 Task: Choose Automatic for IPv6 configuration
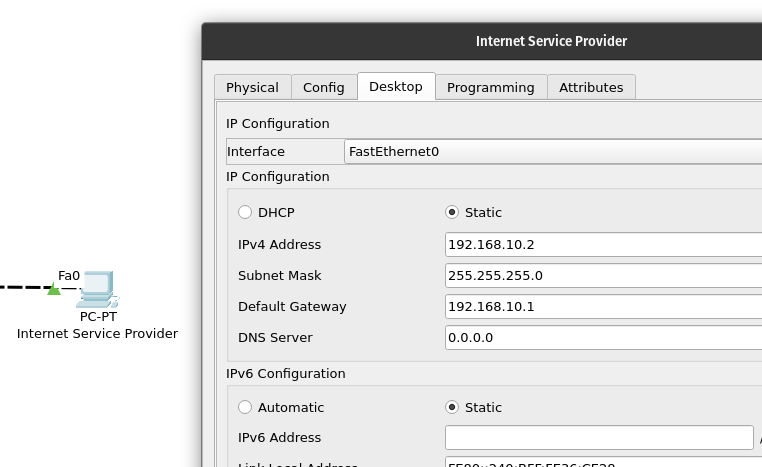[x=246, y=407]
